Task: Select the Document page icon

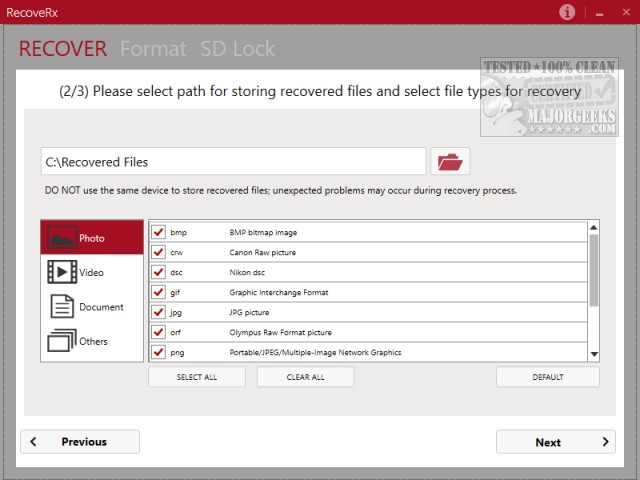Action: [x=62, y=306]
